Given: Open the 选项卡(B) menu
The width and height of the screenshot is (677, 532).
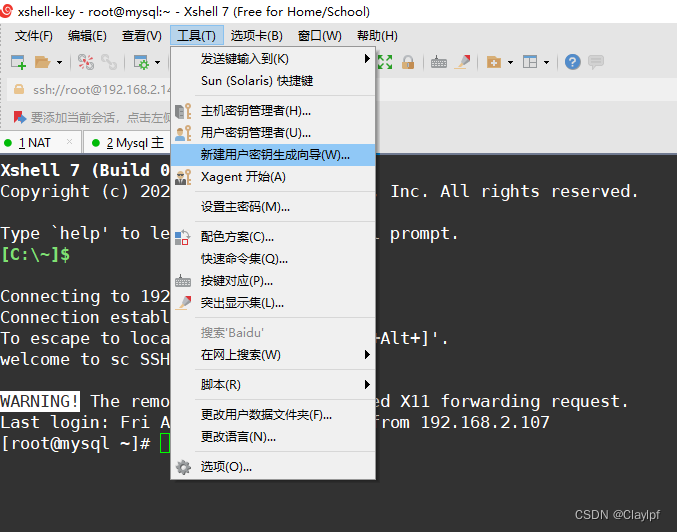Looking at the screenshot, I should pos(256,35).
